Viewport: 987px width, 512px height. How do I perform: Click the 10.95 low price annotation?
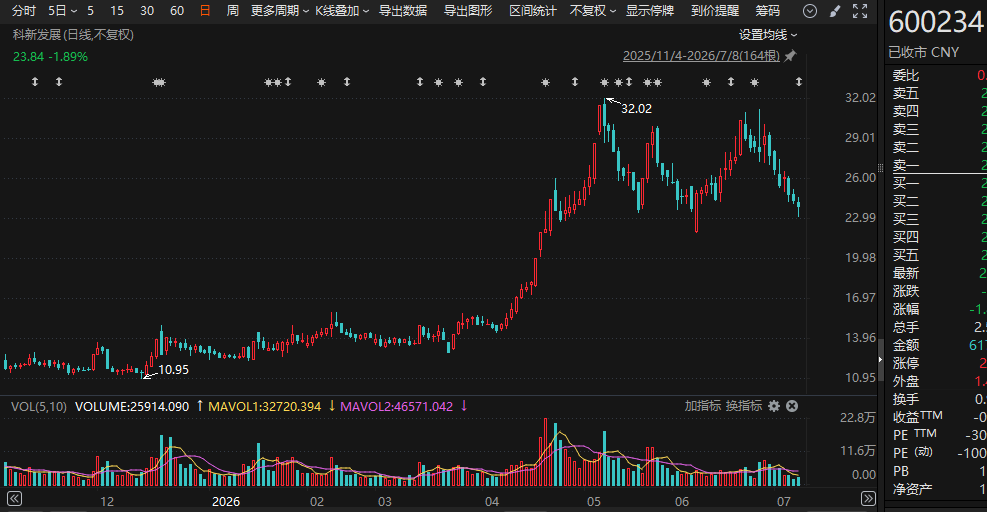coord(173,370)
